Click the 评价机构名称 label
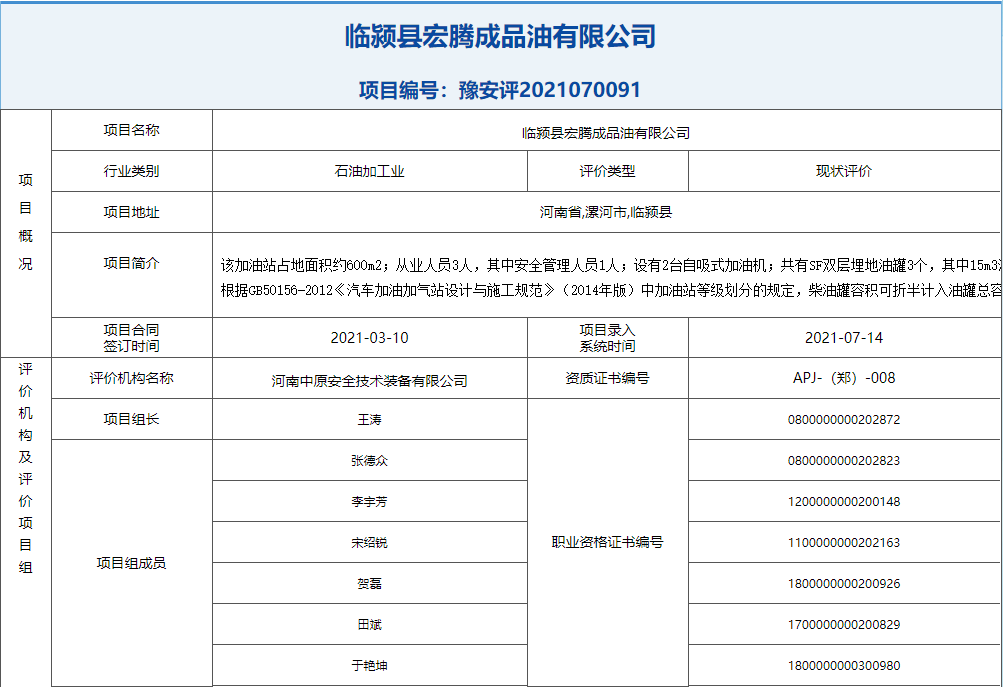Image resolution: width=1003 pixels, height=687 pixels. [131, 378]
